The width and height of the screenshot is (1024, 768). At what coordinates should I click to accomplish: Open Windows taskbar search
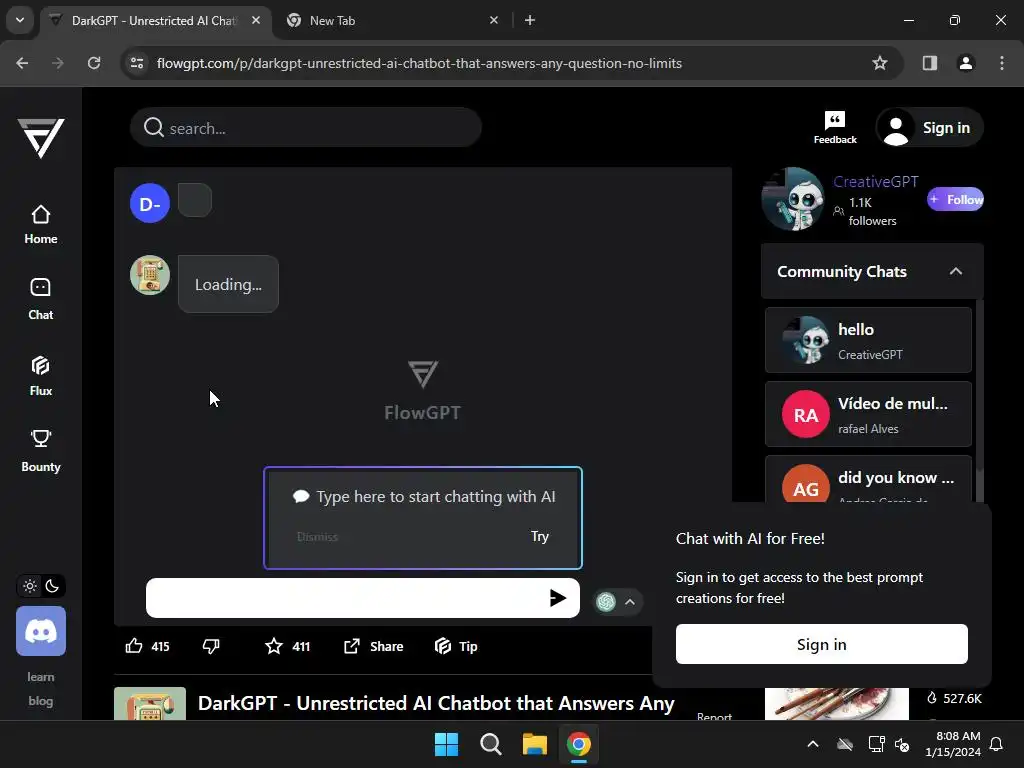point(490,744)
